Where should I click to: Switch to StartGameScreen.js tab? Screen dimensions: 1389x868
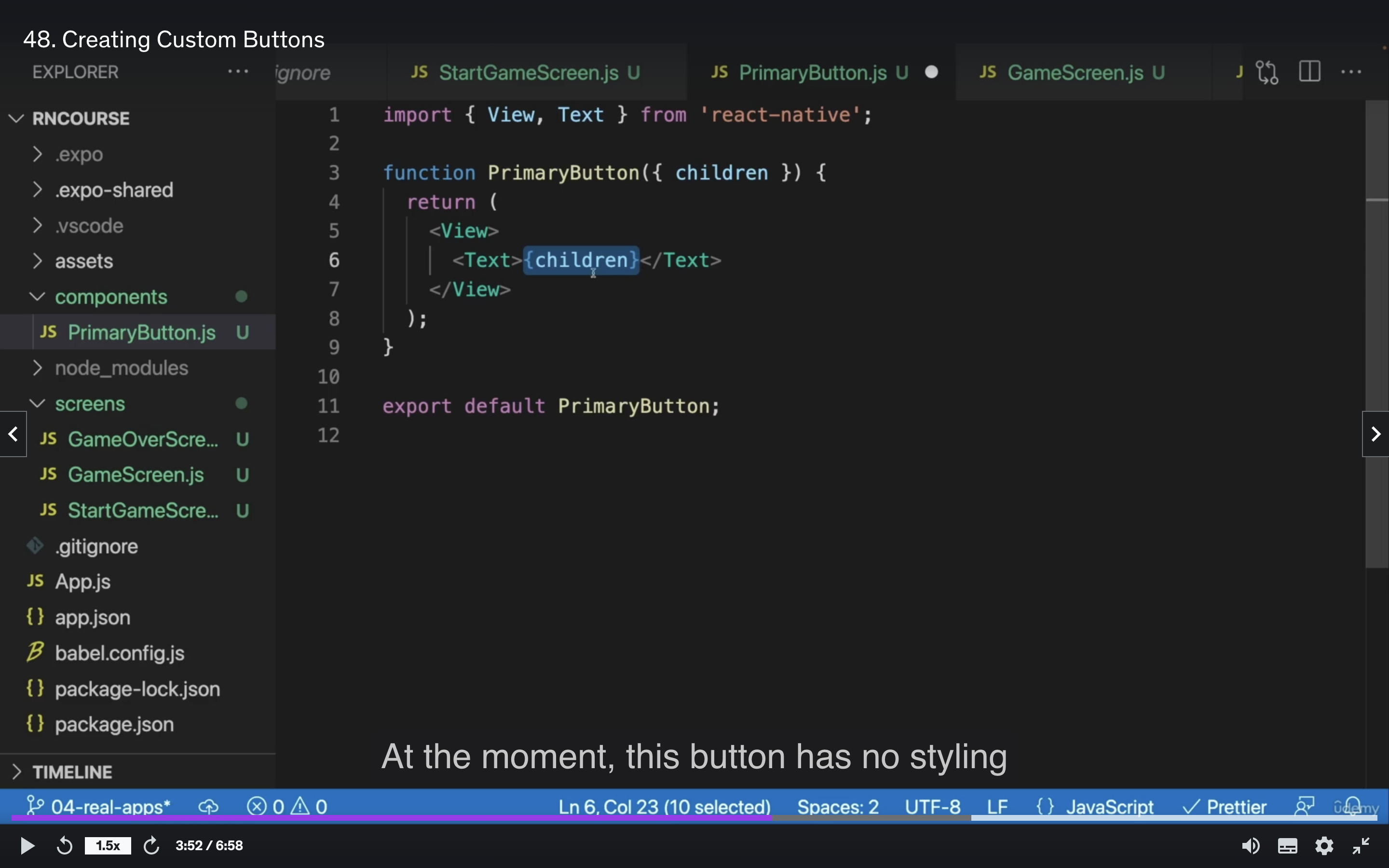[x=528, y=73]
